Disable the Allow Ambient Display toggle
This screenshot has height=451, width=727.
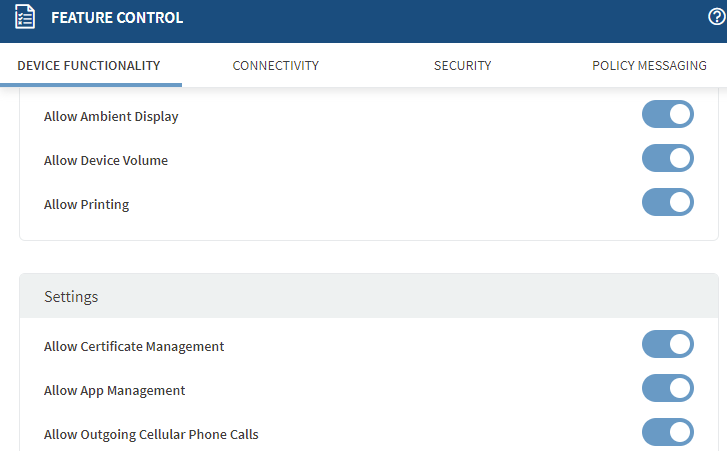coord(667,115)
